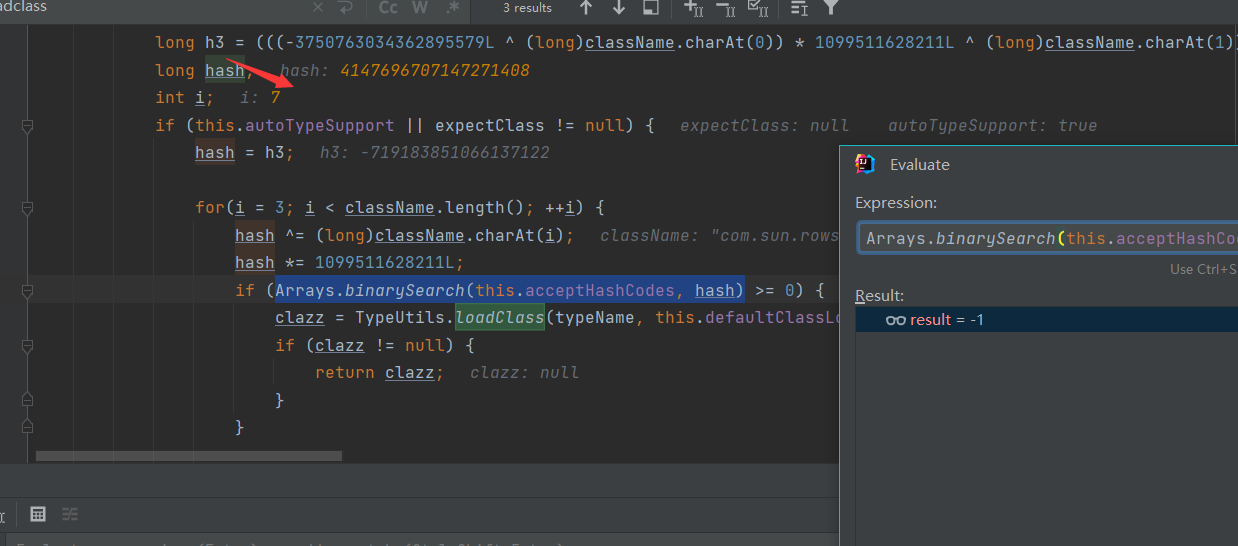Screen dimensions: 1238x546
Task: Click the 'Evaluate' dialog title
Action: (x=919, y=165)
